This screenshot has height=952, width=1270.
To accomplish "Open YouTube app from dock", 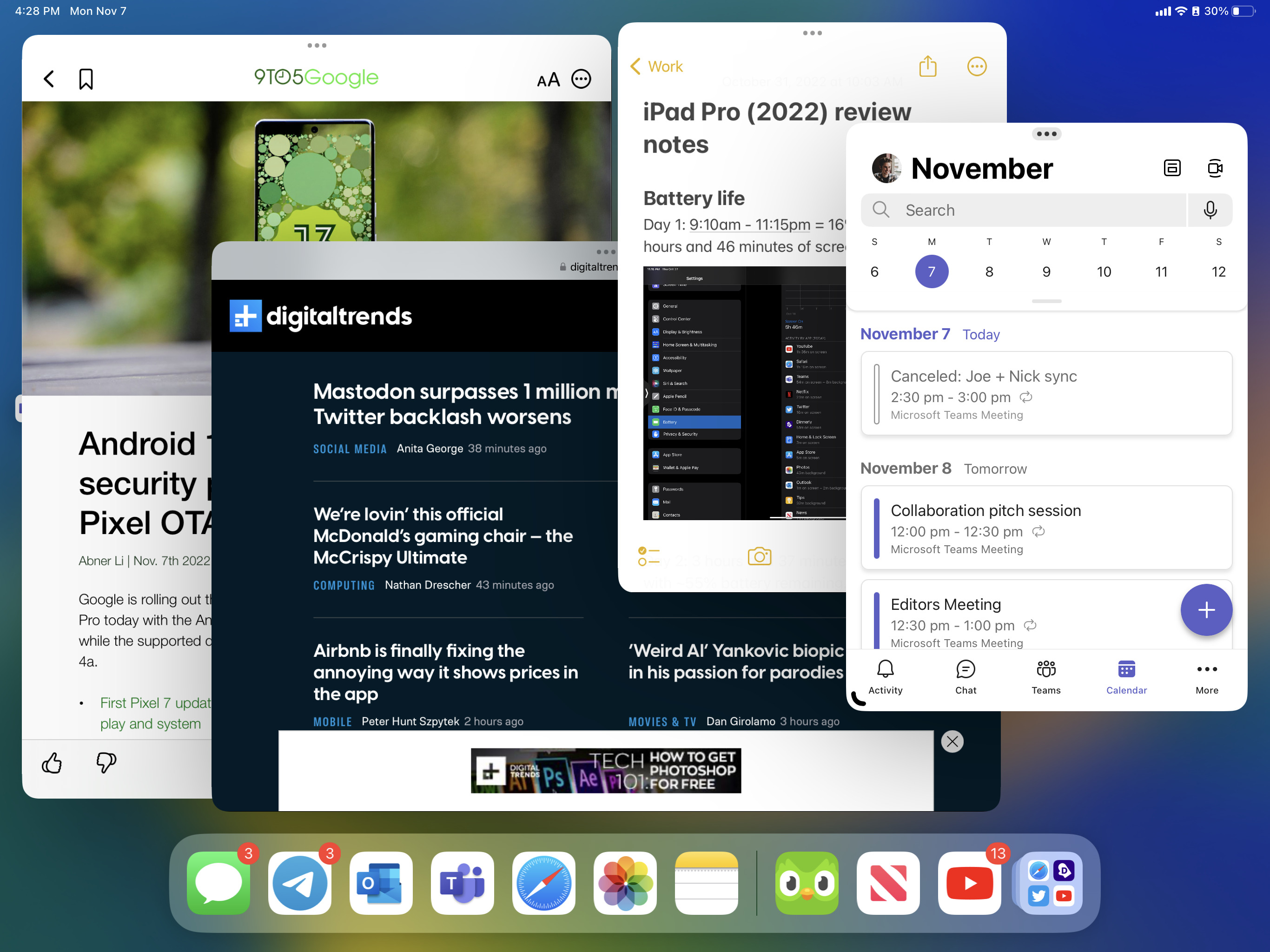I will point(967,878).
